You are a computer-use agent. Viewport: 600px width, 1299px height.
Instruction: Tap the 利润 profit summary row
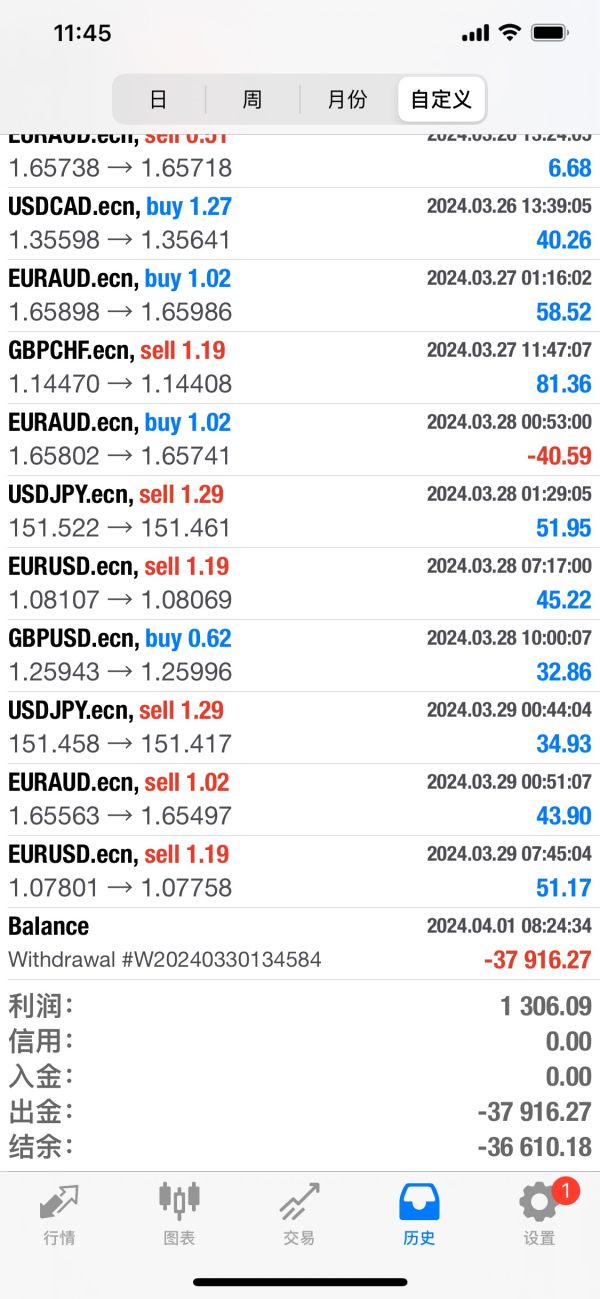[x=300, y=1005]
